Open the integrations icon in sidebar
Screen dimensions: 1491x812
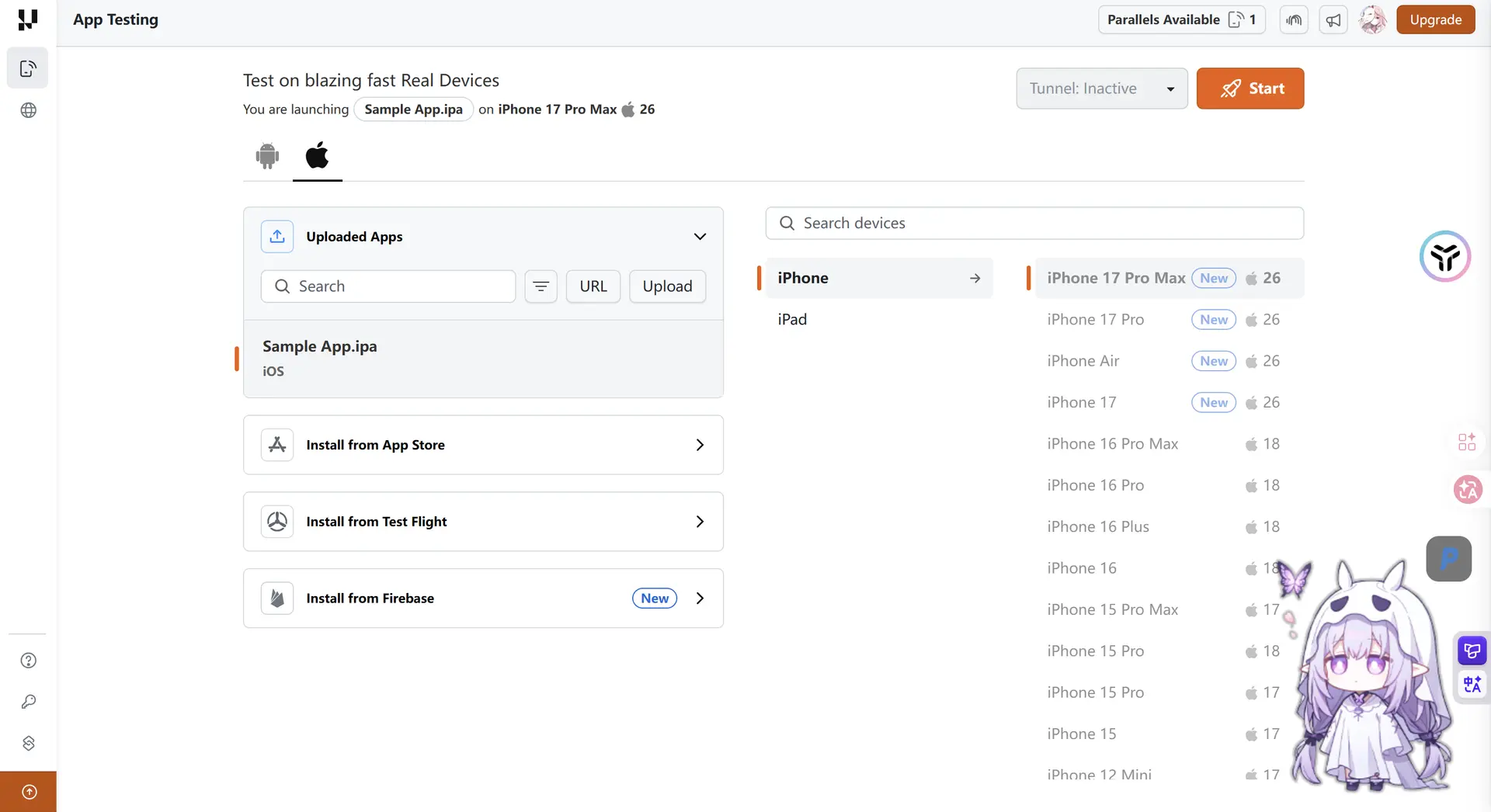pyautogui.click(x=28, y=743)
